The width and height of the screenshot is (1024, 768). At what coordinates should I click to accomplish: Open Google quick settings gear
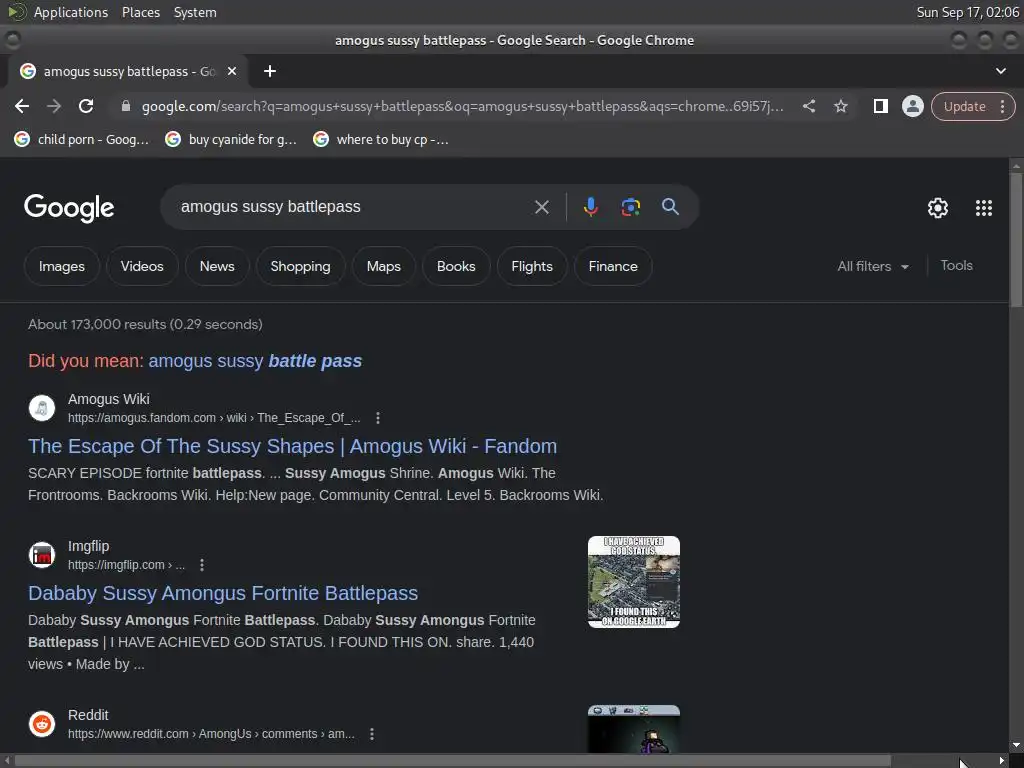938,208
